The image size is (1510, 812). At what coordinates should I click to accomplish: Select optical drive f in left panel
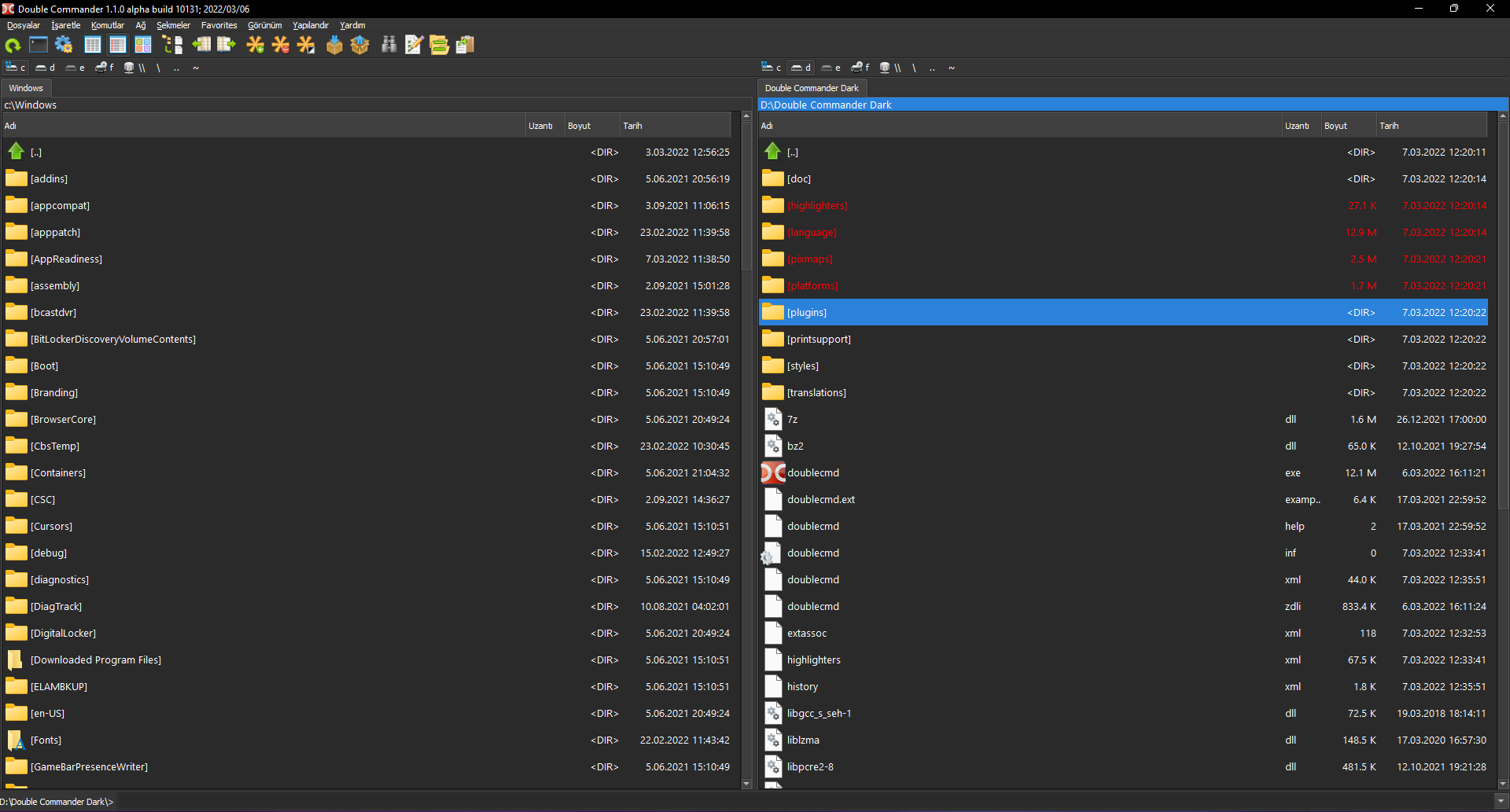tap(105, 68)
